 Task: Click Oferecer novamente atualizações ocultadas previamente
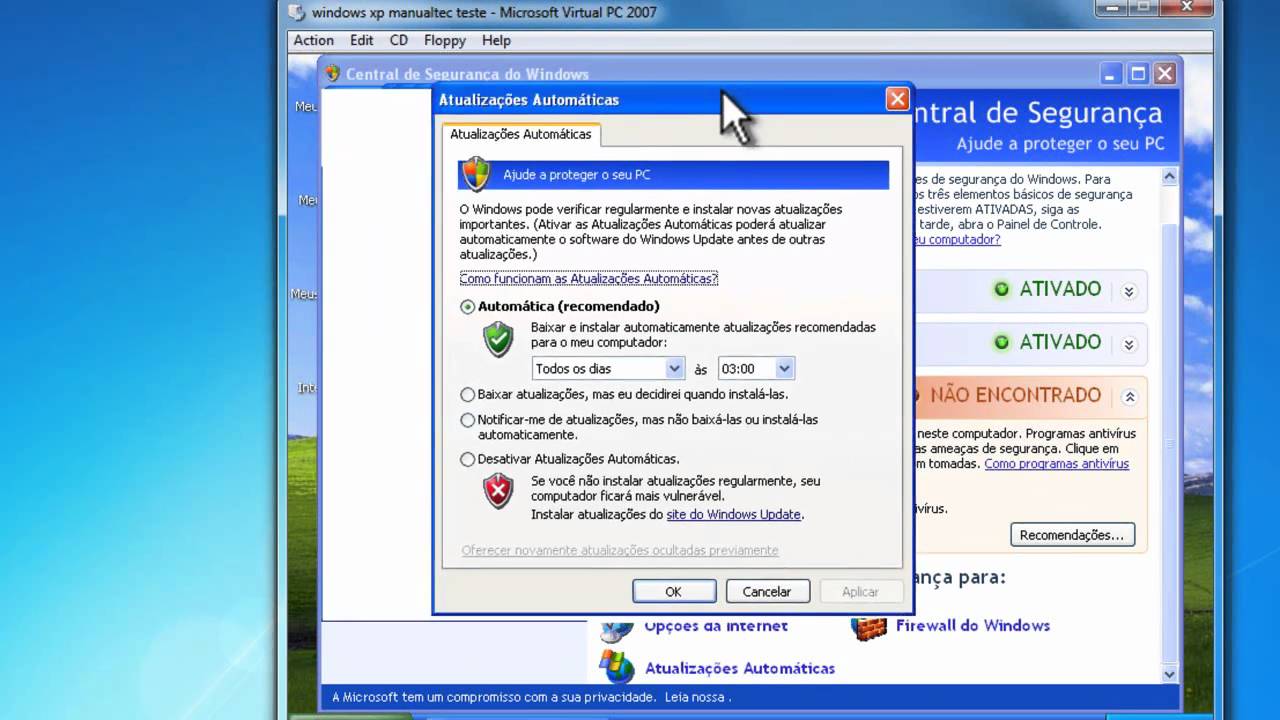620,551
